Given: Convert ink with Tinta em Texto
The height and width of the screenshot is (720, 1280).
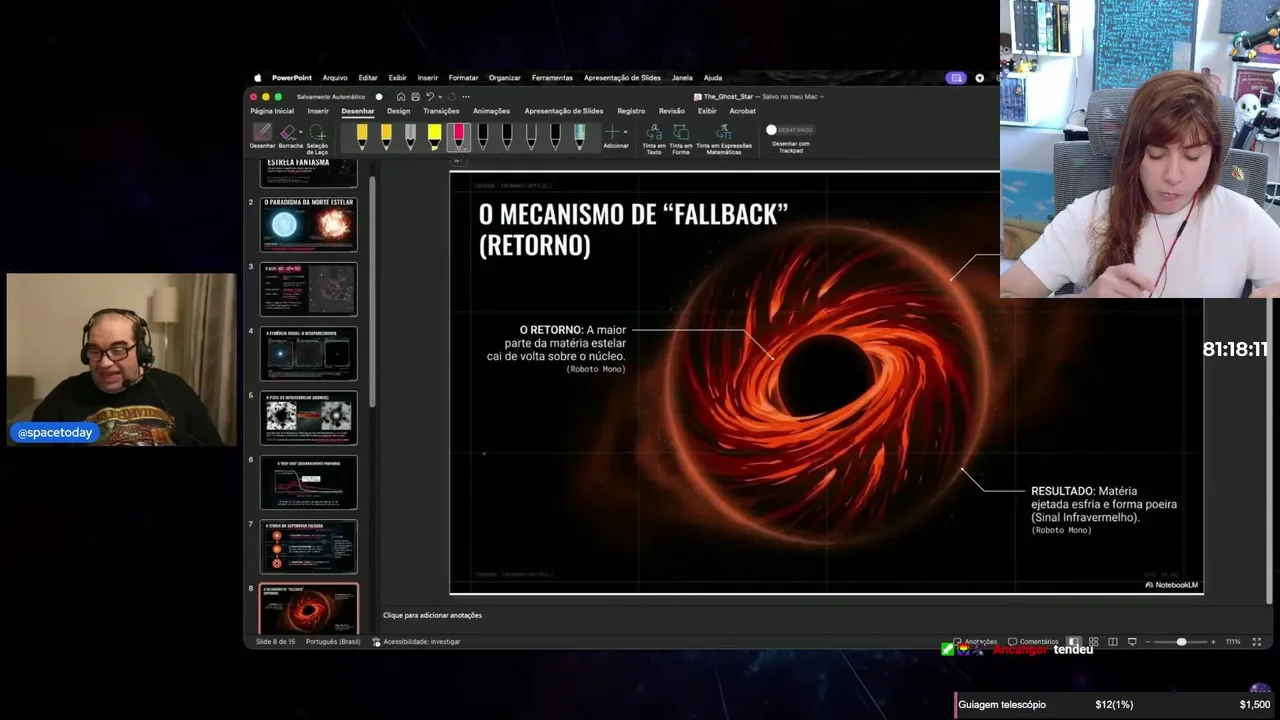Looking at the screenshot, I should pyautogui.click(x=653, y=138).
